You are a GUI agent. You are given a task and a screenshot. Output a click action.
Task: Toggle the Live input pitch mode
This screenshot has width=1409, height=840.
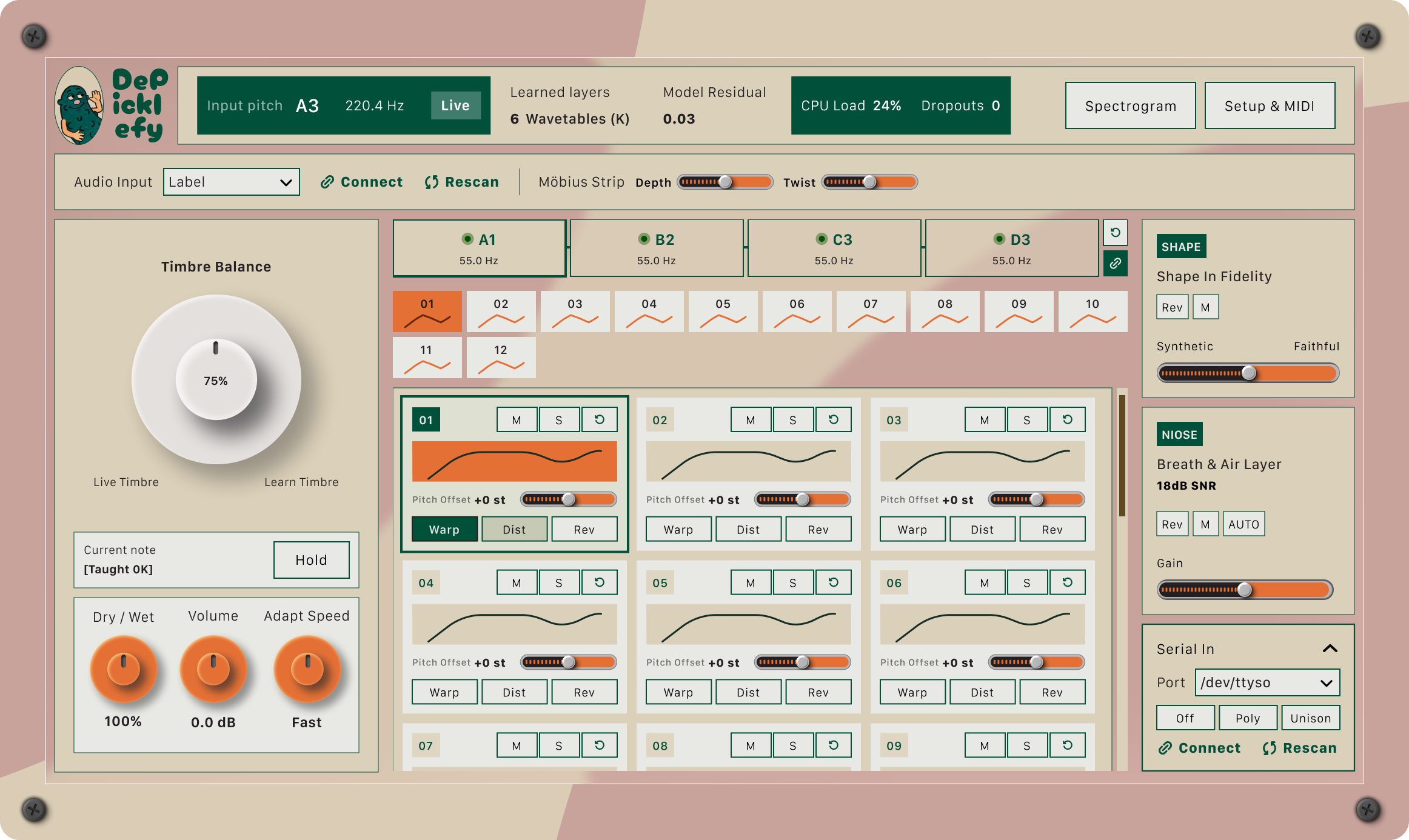455,105
